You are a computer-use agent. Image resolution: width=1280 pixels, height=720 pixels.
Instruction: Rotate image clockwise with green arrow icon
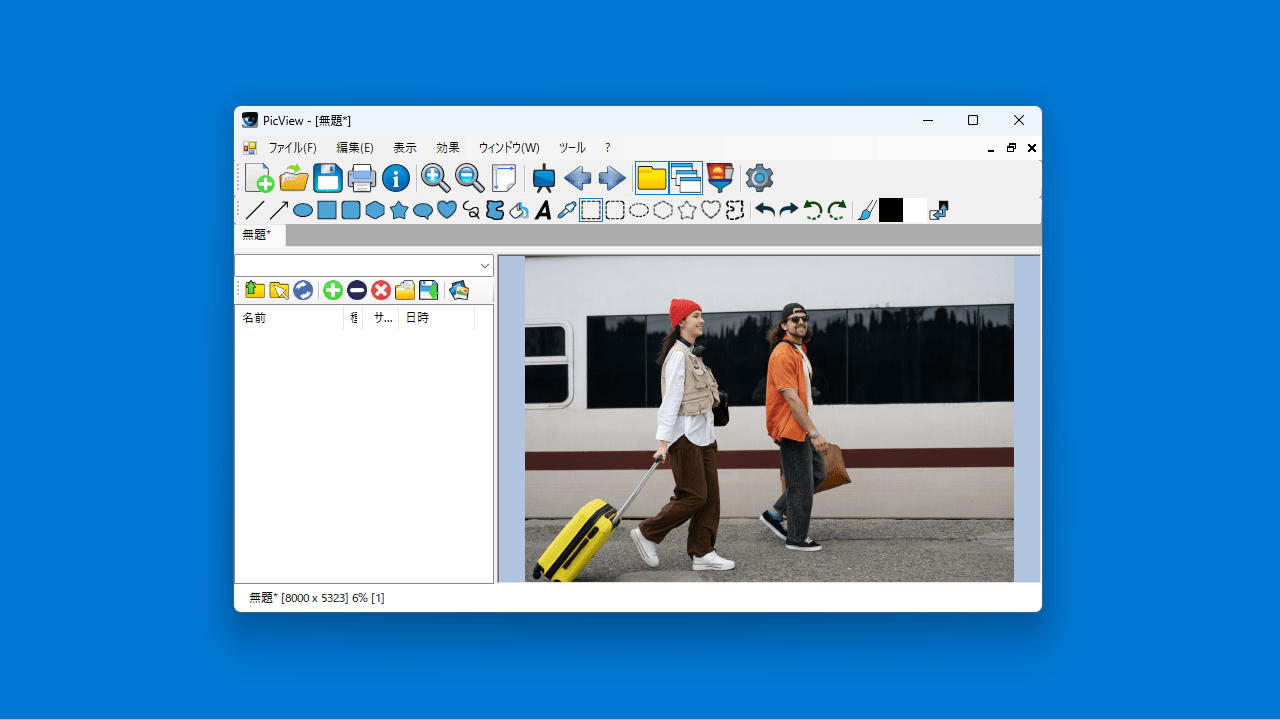pyautogui.click(x=837, y=210)
